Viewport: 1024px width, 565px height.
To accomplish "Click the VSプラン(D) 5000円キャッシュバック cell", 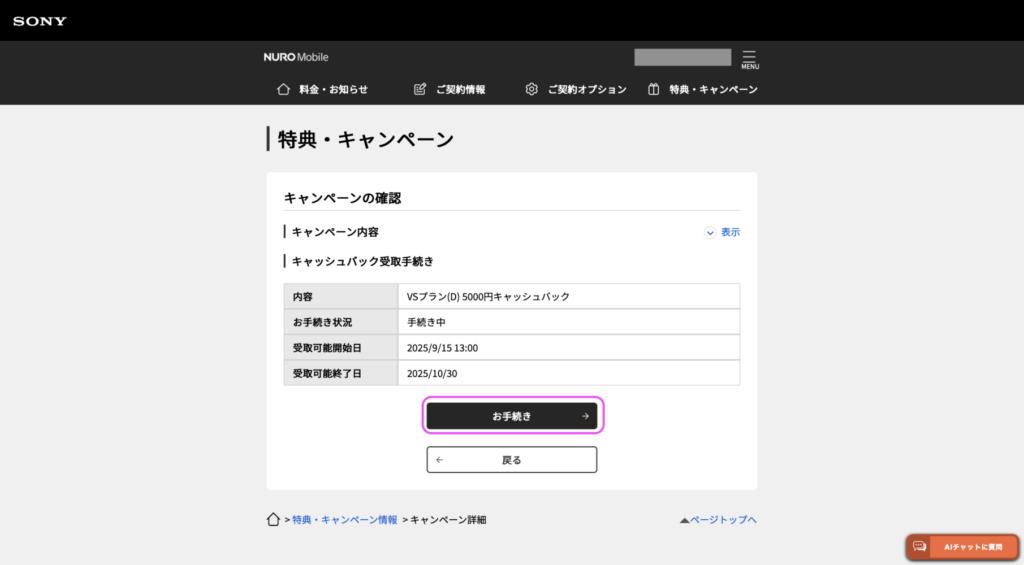I will click(x=488, y=297).
